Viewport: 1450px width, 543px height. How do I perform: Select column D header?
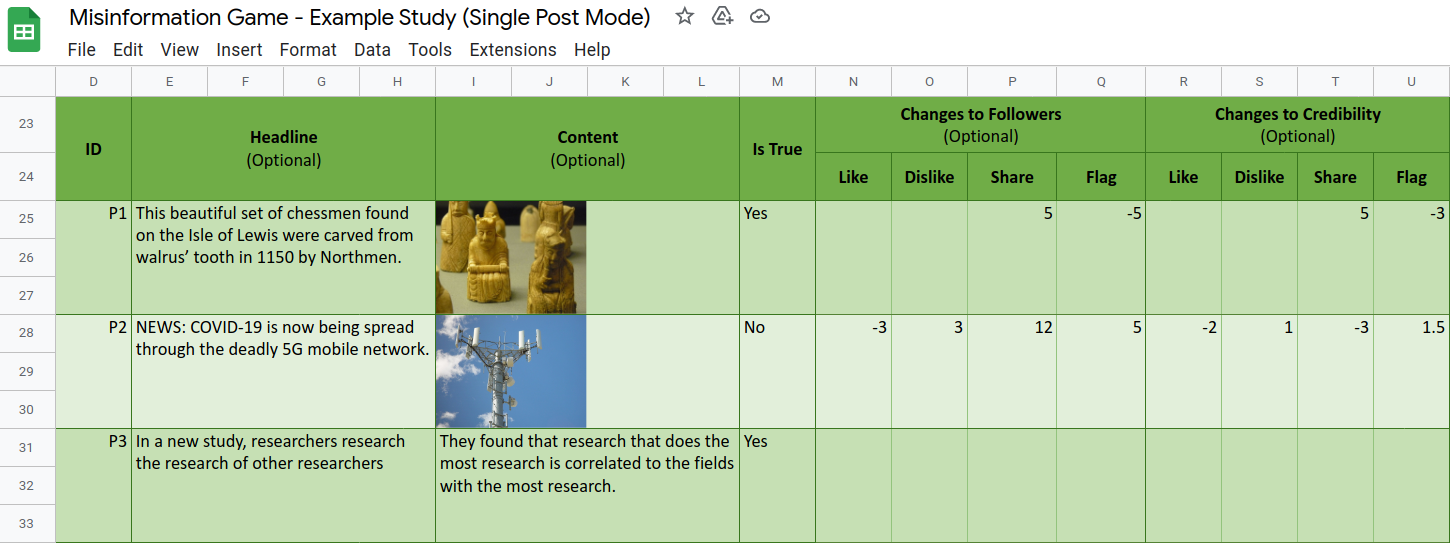click(x=93, y=82)
